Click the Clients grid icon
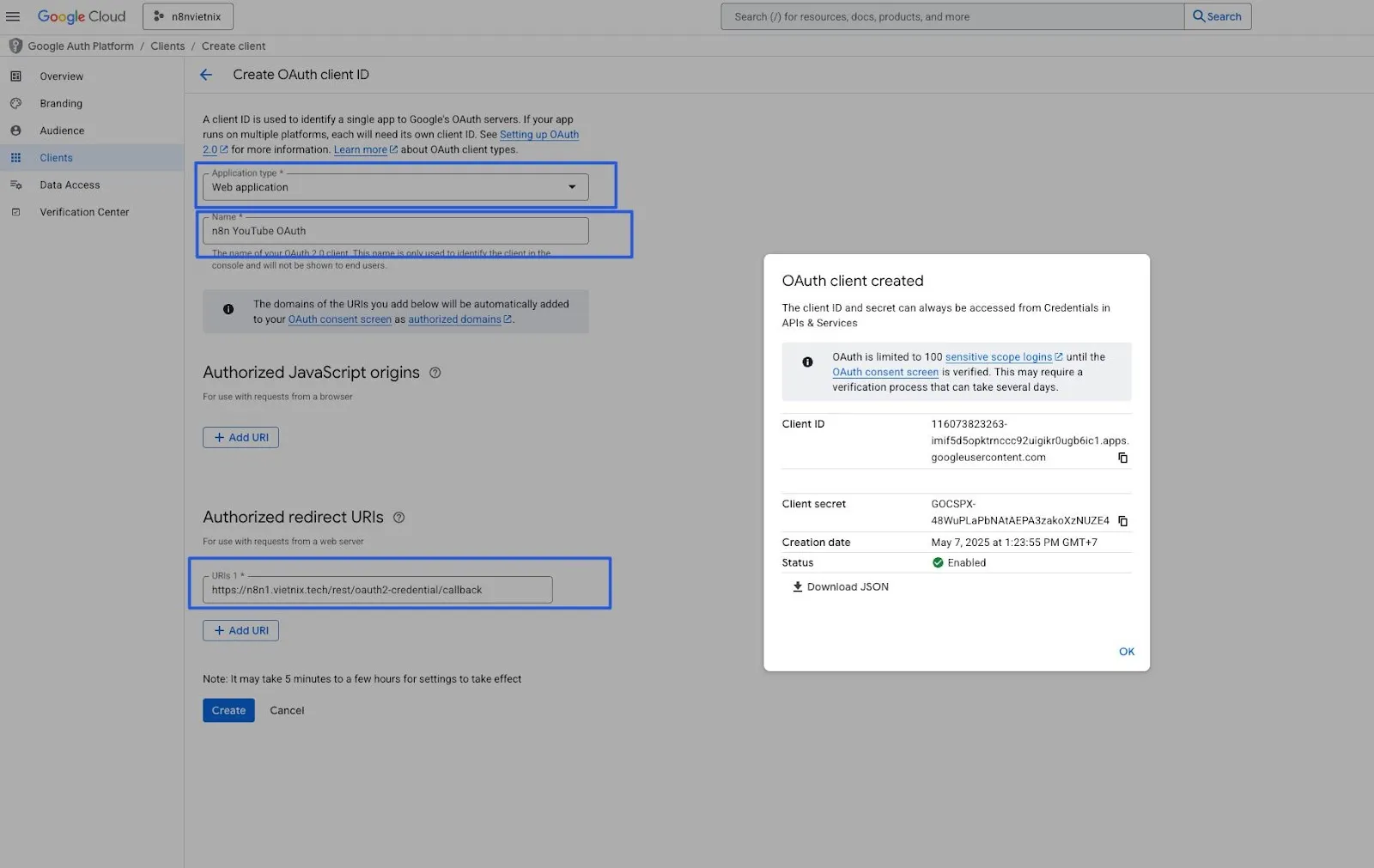The height and width of the screenshot is (868, 1374). click(x=15, y=158)
